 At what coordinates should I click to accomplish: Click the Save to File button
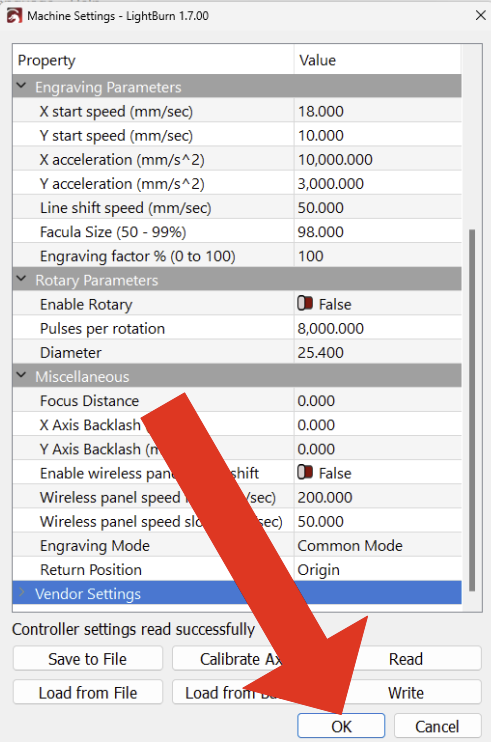[88, 659]
